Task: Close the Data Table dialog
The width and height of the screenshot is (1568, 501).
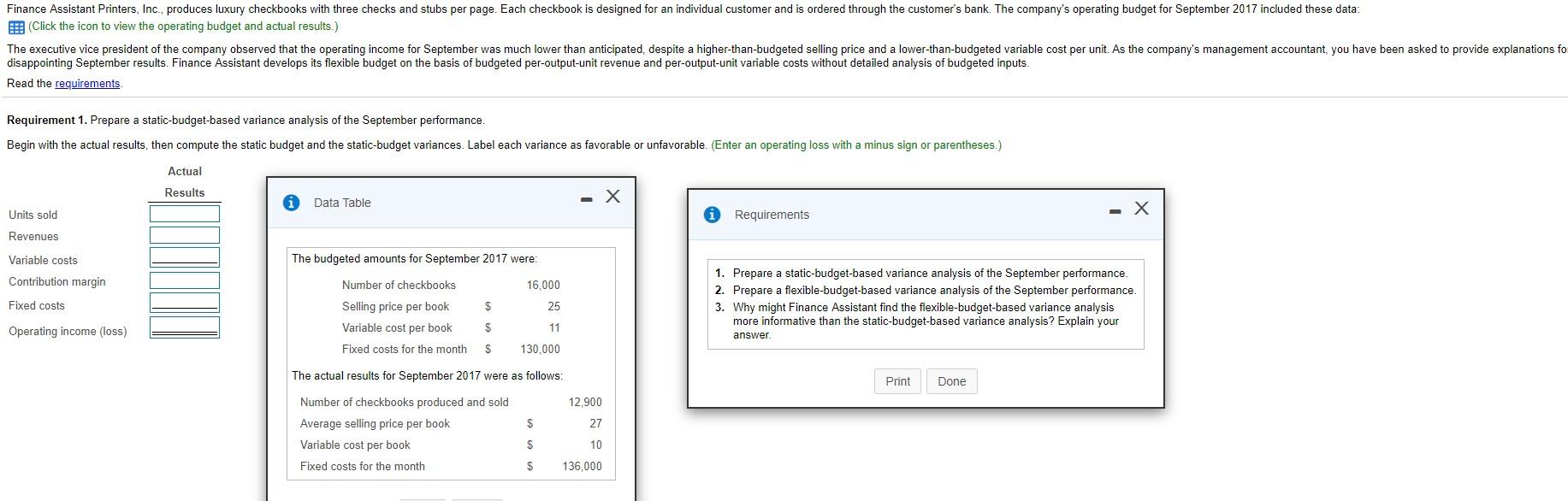Action: [x=612, y=197]
